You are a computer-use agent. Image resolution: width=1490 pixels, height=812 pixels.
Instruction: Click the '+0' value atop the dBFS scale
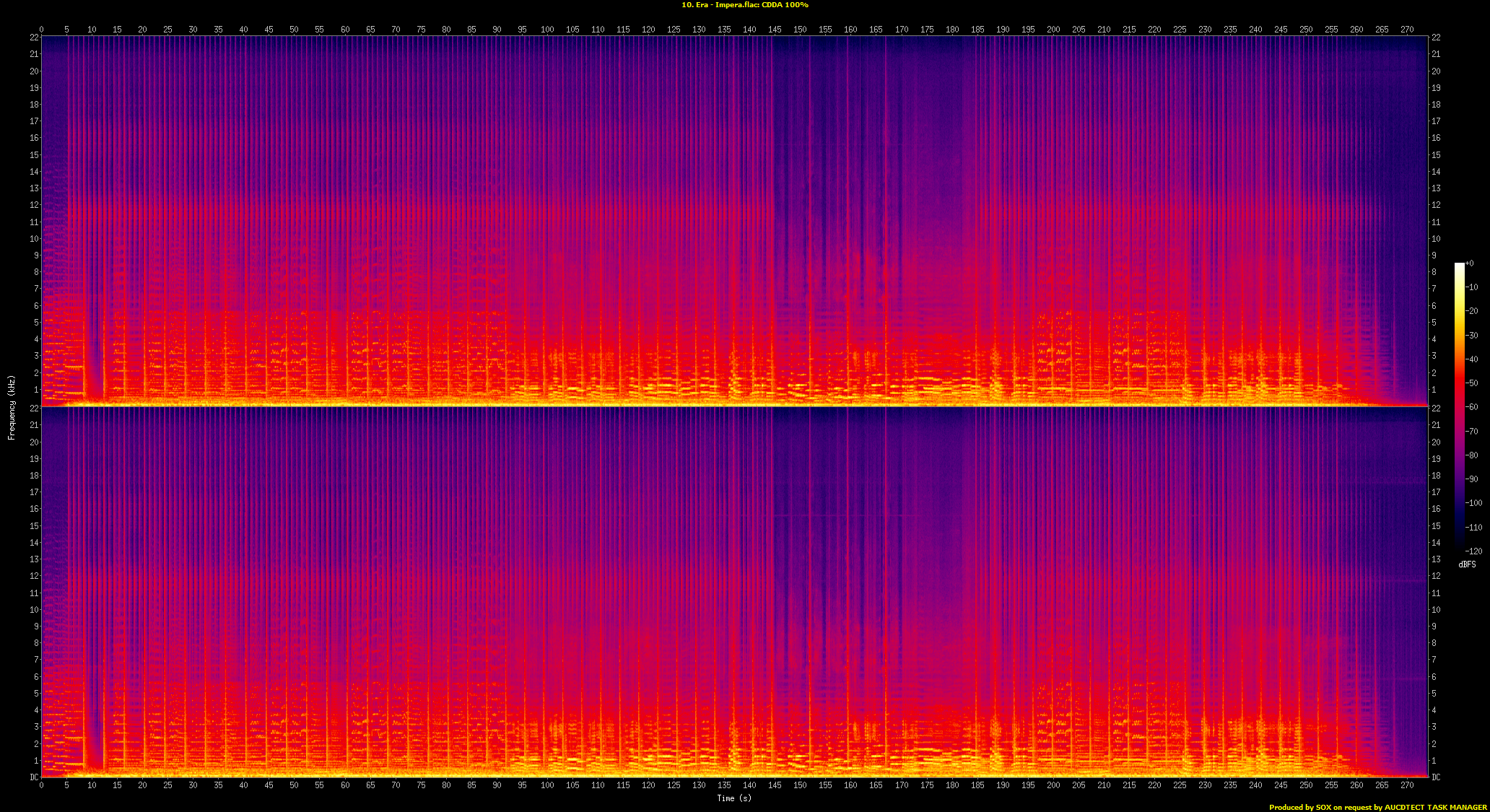(1469, 263)
